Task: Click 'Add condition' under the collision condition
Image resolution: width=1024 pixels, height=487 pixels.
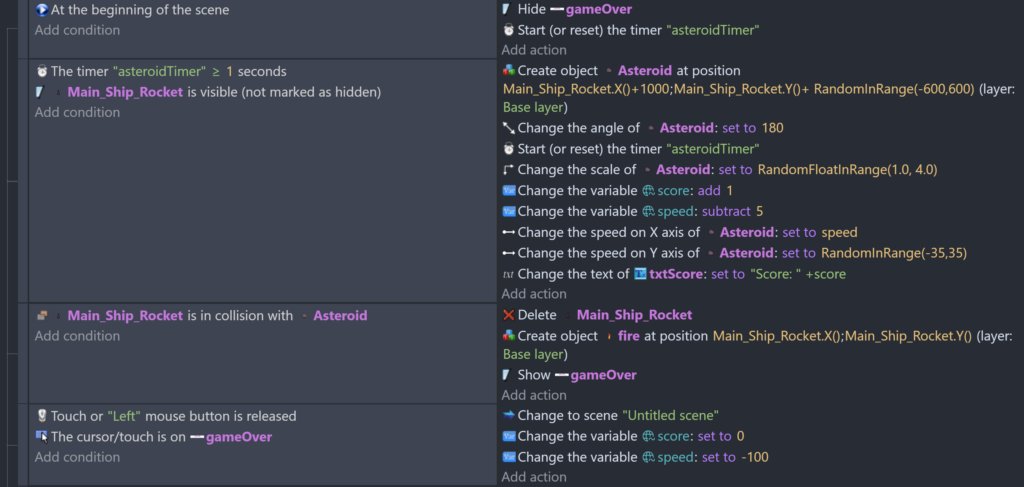Action: 77,336
